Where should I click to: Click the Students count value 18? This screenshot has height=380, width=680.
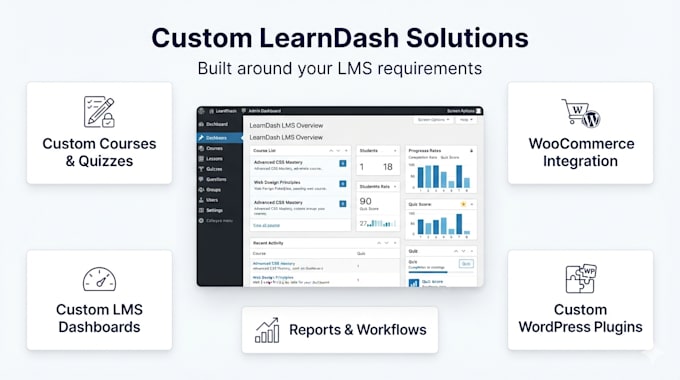coord(388,167)
